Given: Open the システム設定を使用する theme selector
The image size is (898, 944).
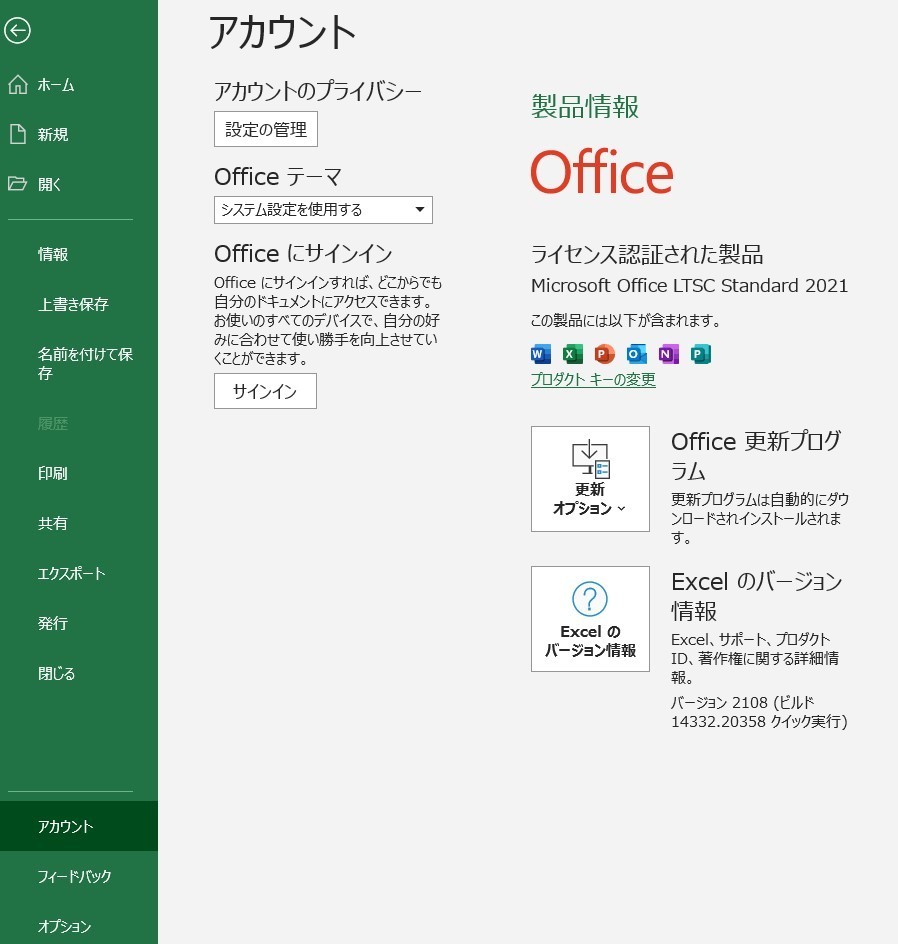Looking at the screenshot, I should [x=322, y=210].
